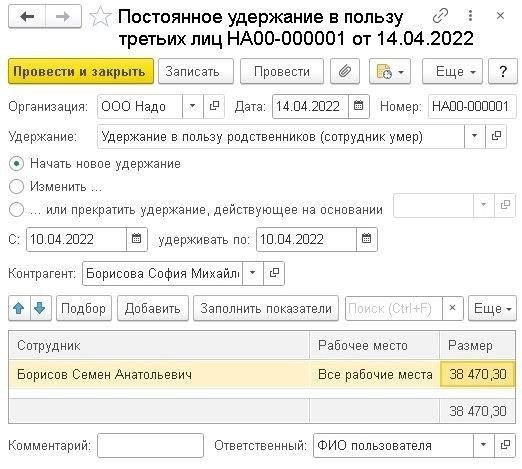This screenshot has height=469, width=522.
Task: Open Ответственный user card icon
Action: click(x=505, y=445)
